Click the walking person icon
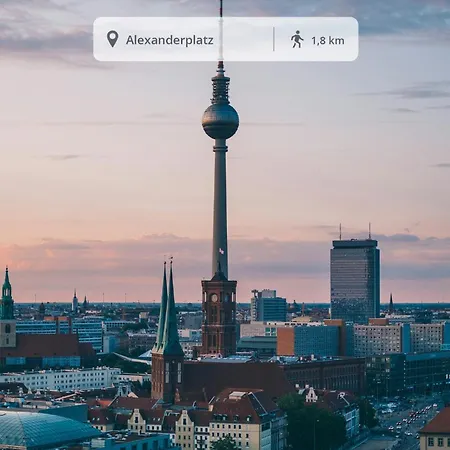The image size is (450, 450). tap(297, 39)
